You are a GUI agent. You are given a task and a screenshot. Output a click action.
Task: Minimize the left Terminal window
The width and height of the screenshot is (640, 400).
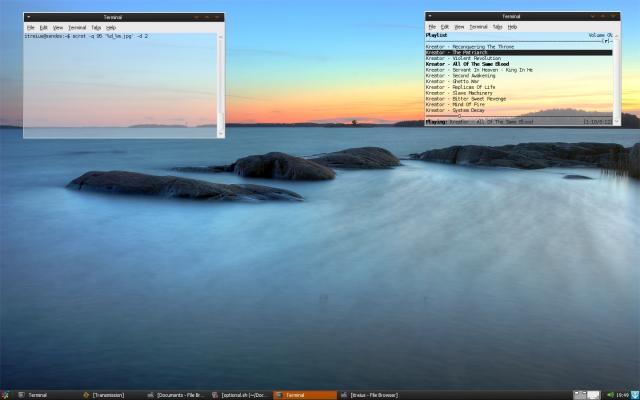click(x=196, y=17)
